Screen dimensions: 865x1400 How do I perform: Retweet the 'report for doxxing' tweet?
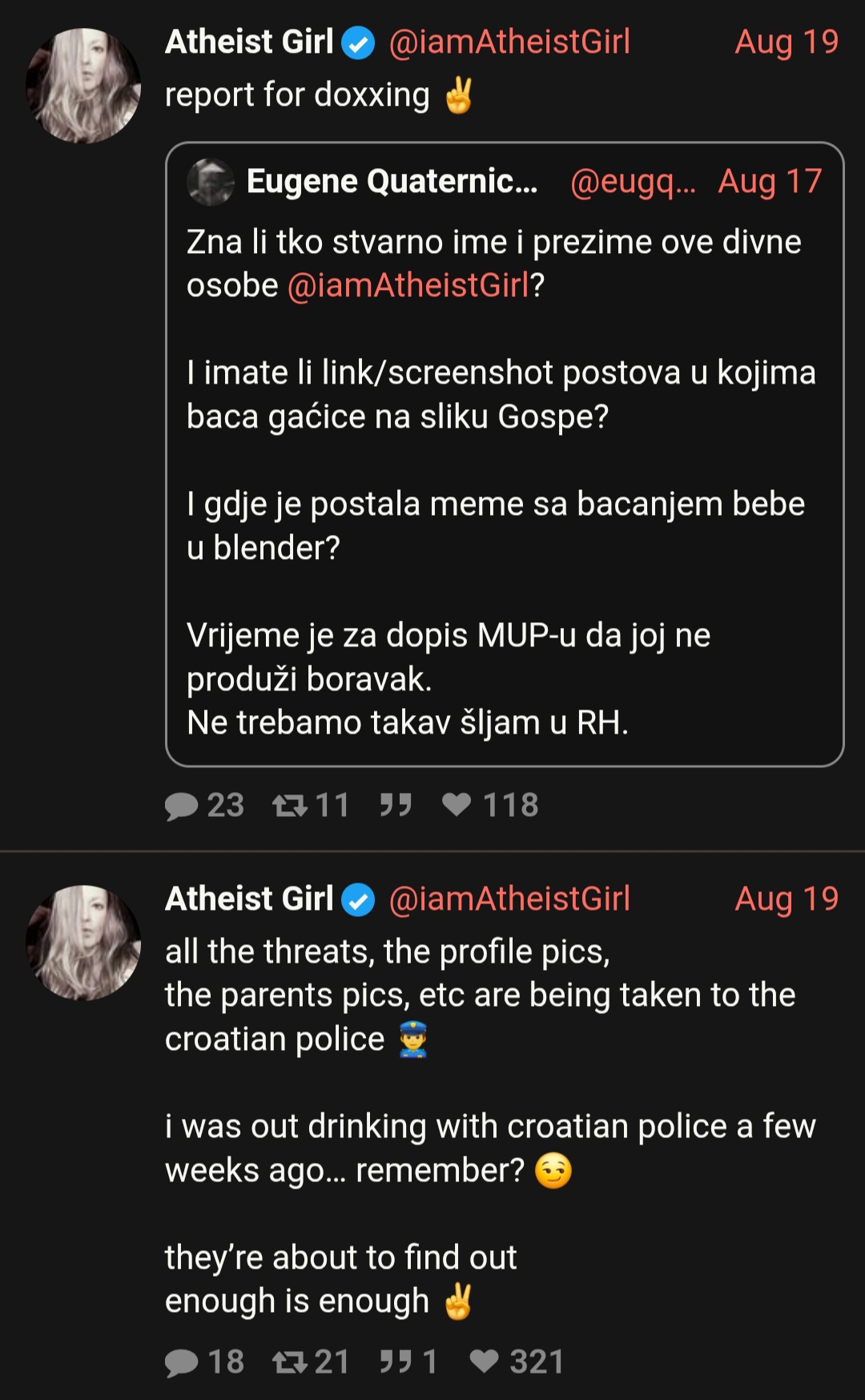click(x=311, y=805)
